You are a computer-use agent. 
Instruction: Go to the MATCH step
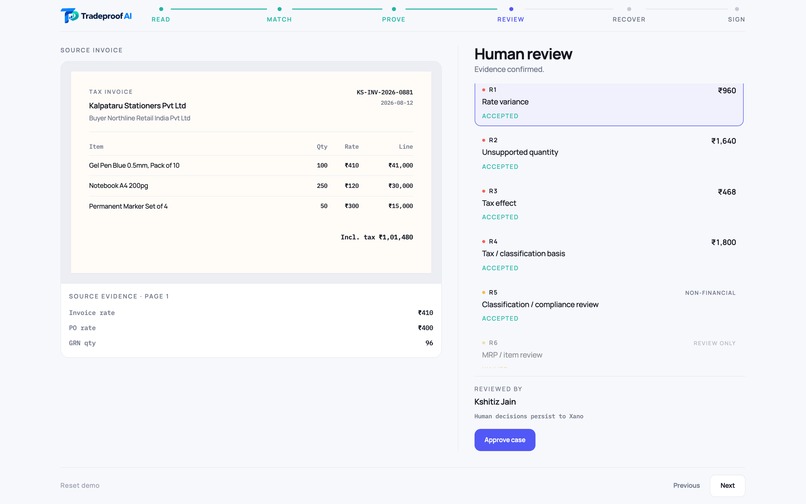pyautogui.click(x=279, y=15)
